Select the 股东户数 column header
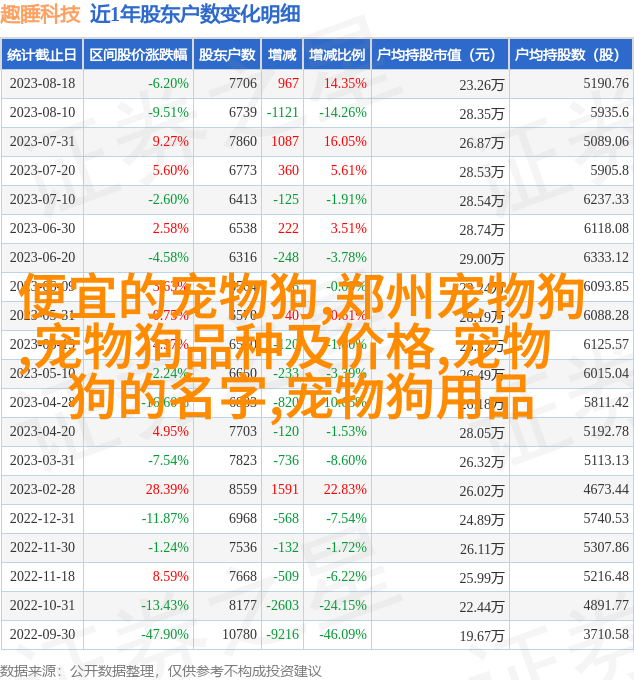The image size is (634, 680). tap(227, 55)
